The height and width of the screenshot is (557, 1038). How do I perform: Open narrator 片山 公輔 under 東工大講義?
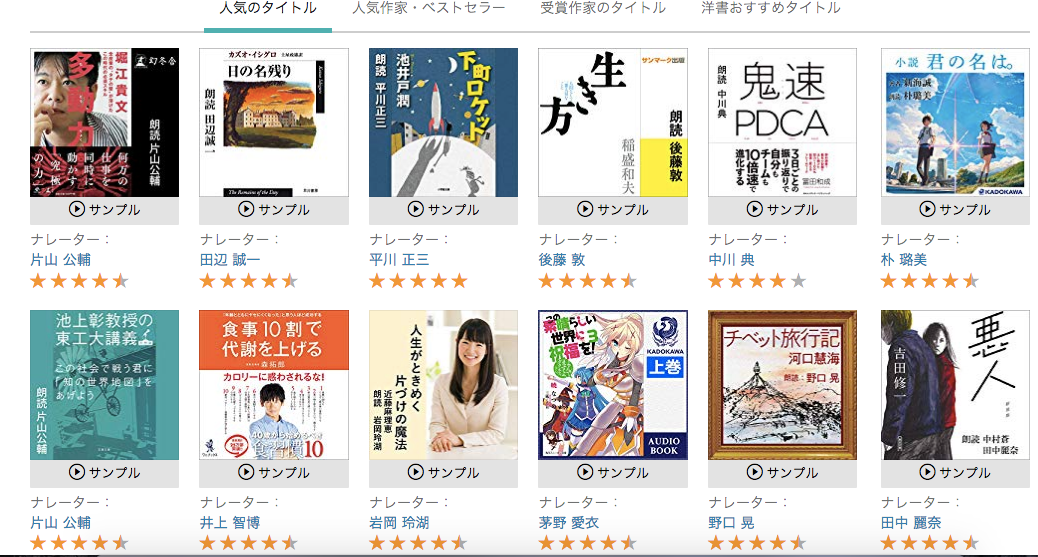(61, 523)
